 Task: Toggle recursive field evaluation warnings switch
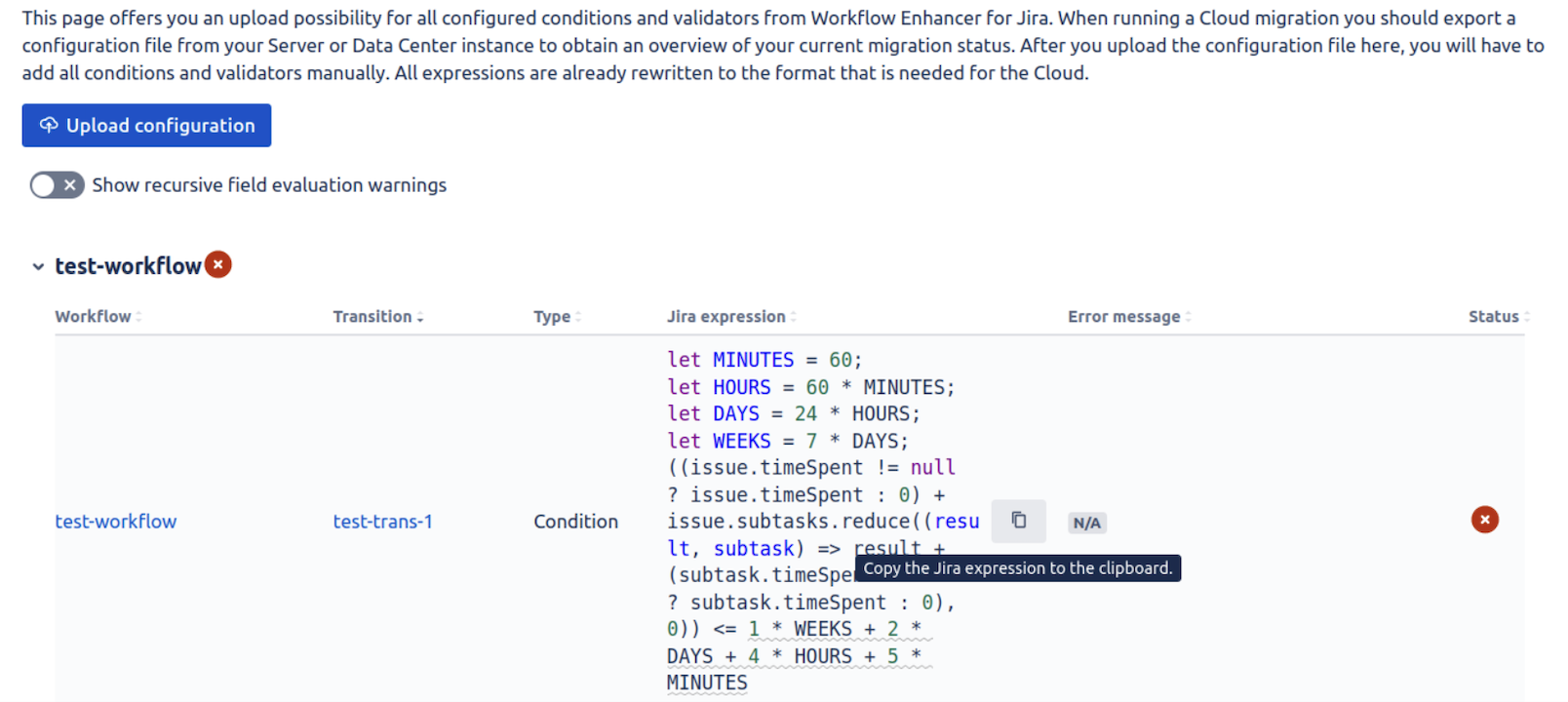[x=57, y=185]
